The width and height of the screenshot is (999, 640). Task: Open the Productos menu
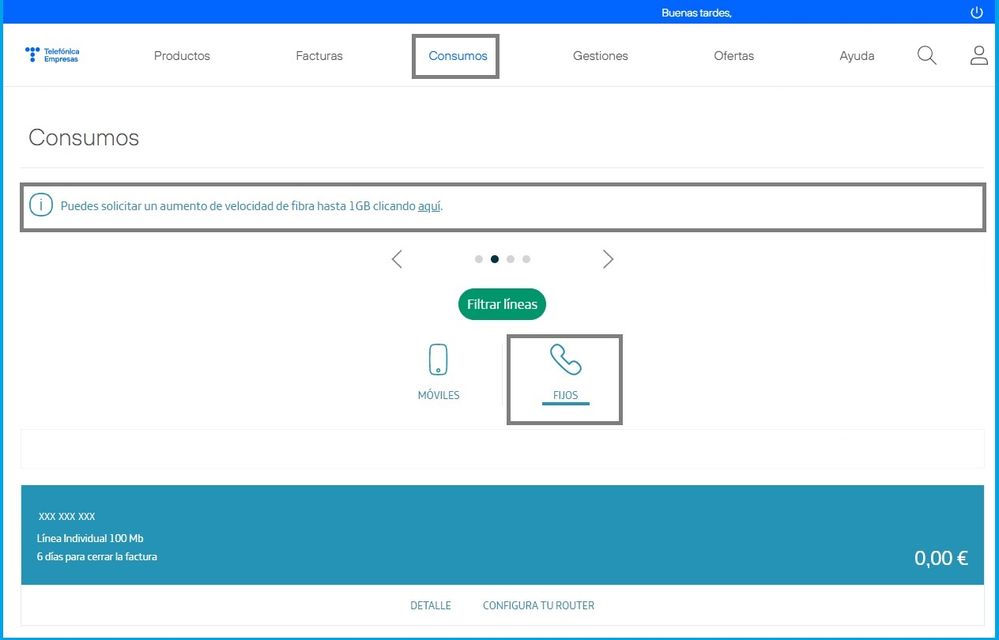pyautogui.click(x=182, y=56)
